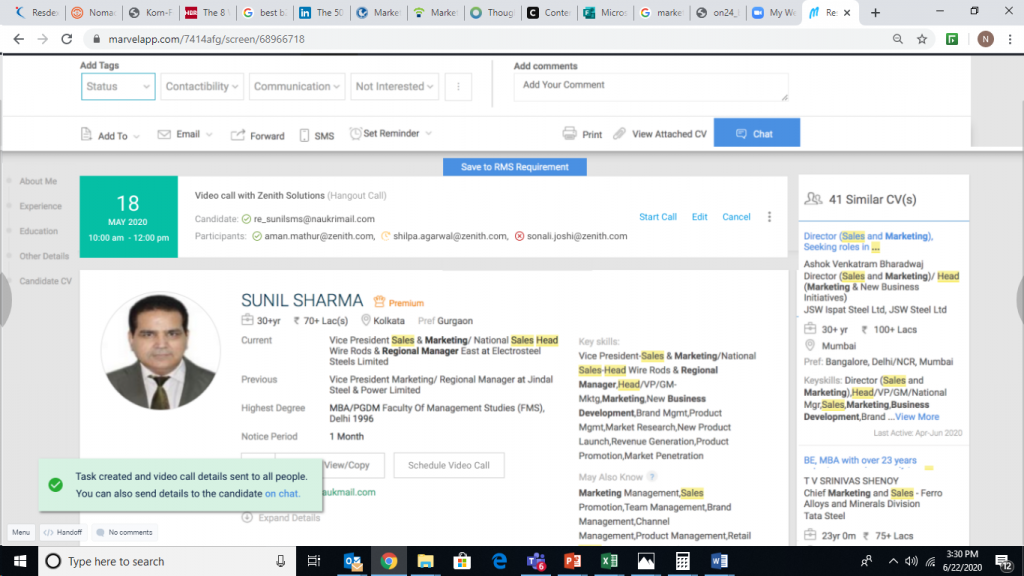Click the SMS phone icon
This screenshot has width=1024, height=576.
tap(304, 135)
